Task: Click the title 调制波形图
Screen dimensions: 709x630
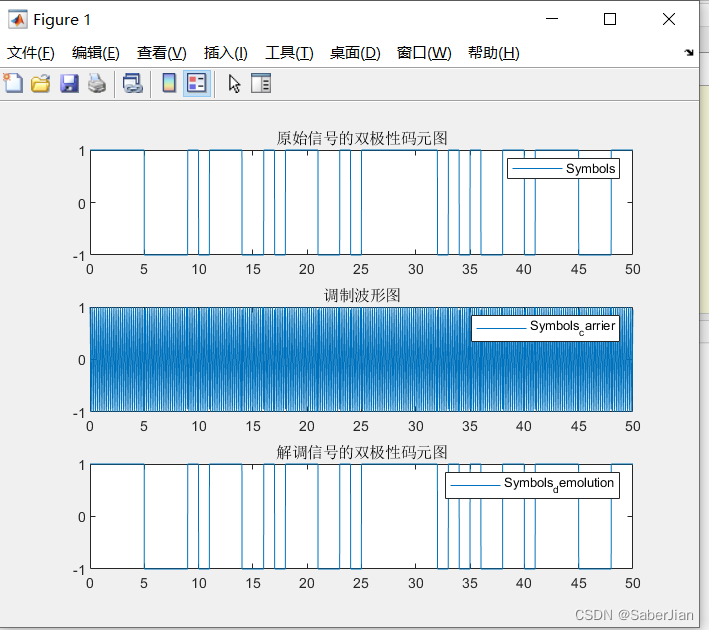Action: tap(362, 295)
